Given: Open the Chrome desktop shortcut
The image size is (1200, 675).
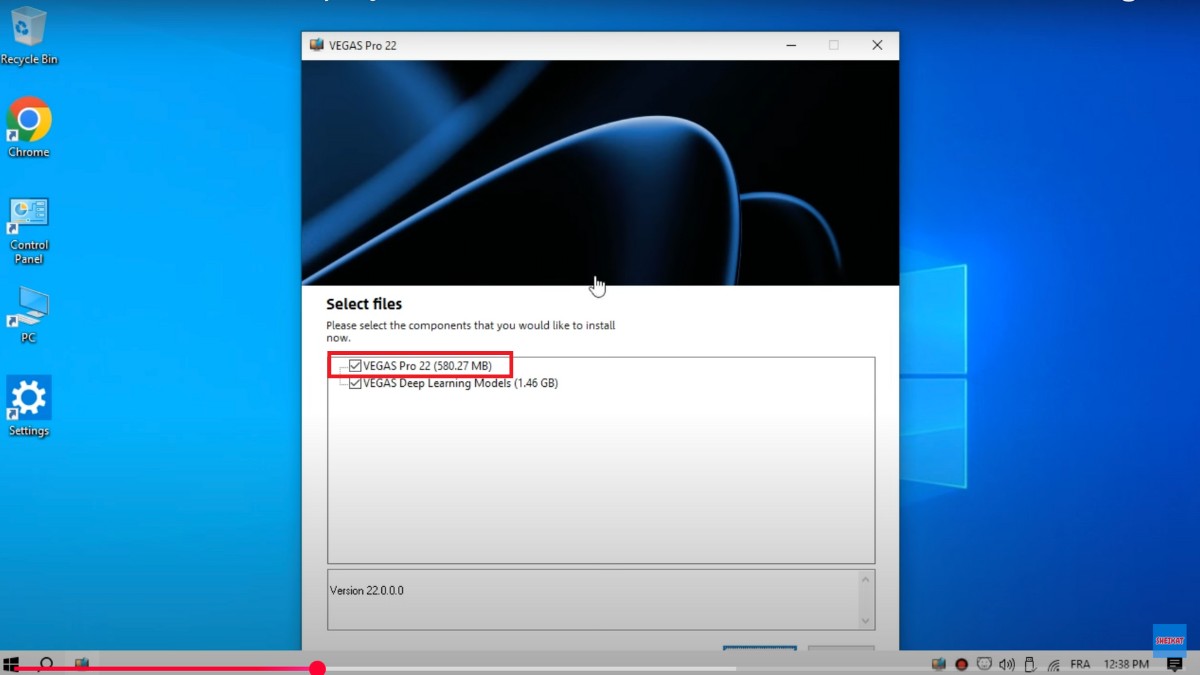Looking at the screenshot, I should click(x=29, y=127).
